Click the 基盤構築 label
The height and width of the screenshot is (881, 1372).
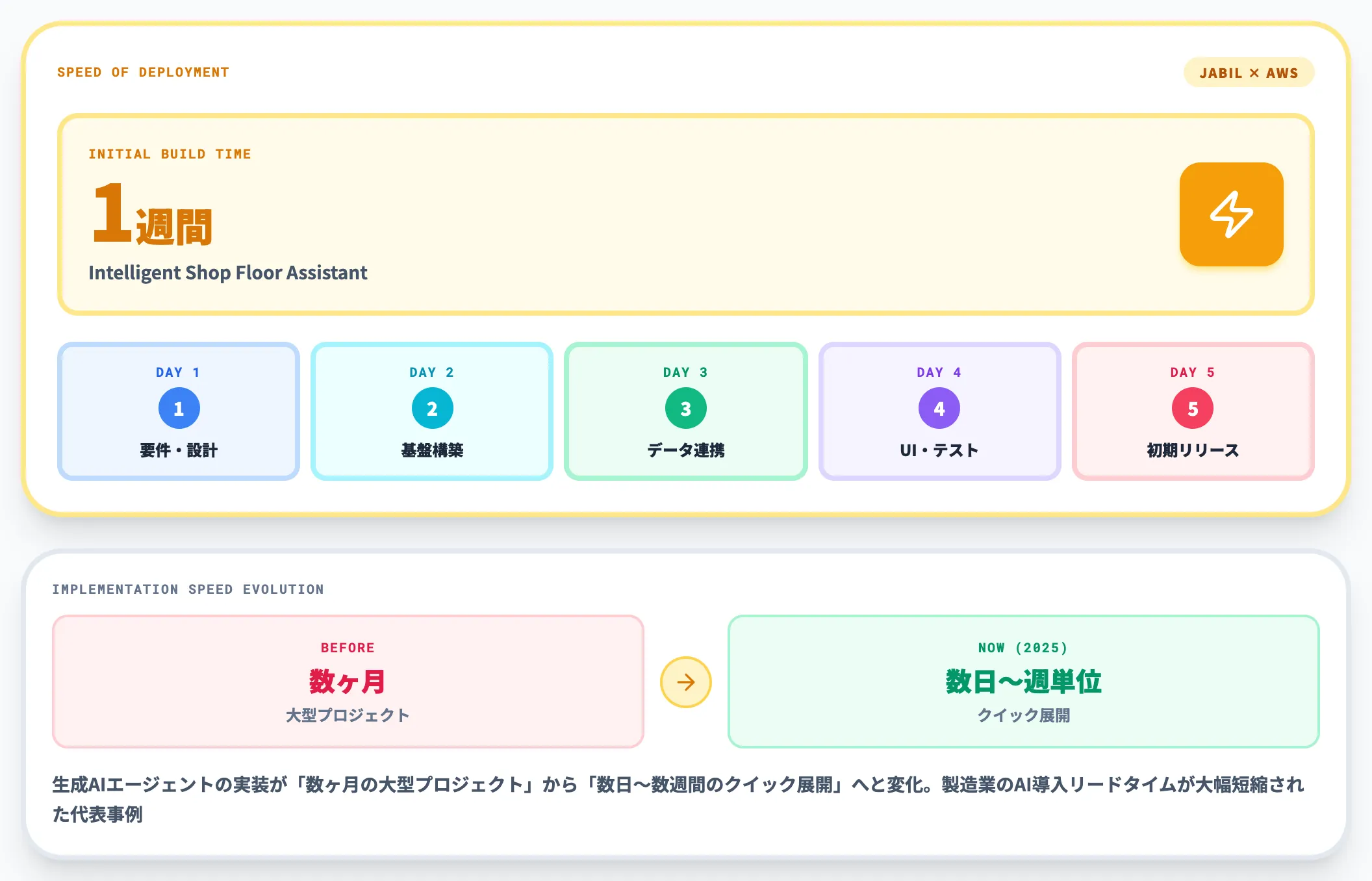pyautogui.click(x=432, y=450)
